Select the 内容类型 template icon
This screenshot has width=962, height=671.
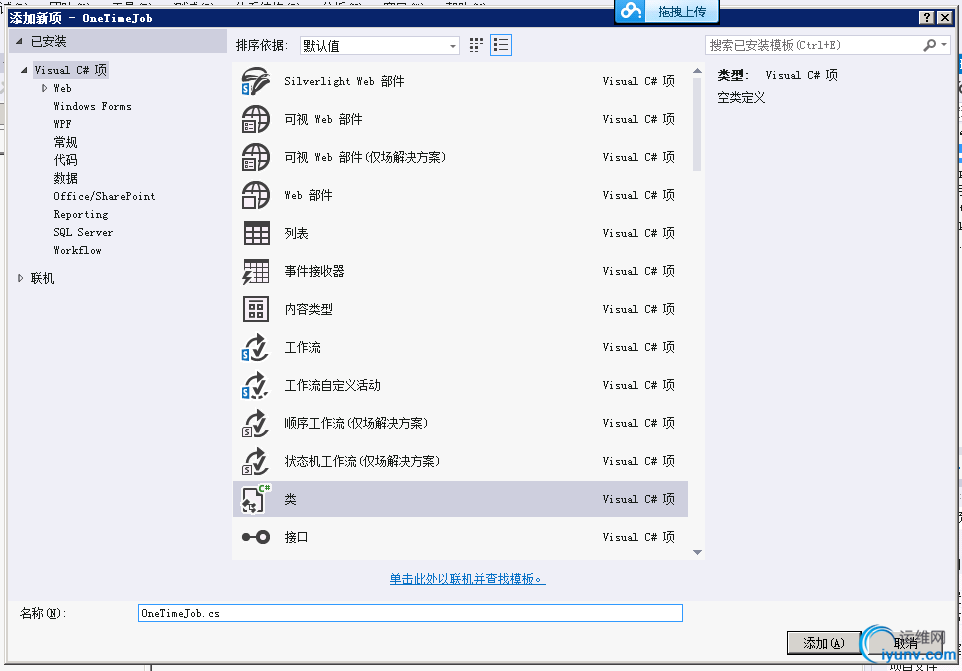click(256, 309)
